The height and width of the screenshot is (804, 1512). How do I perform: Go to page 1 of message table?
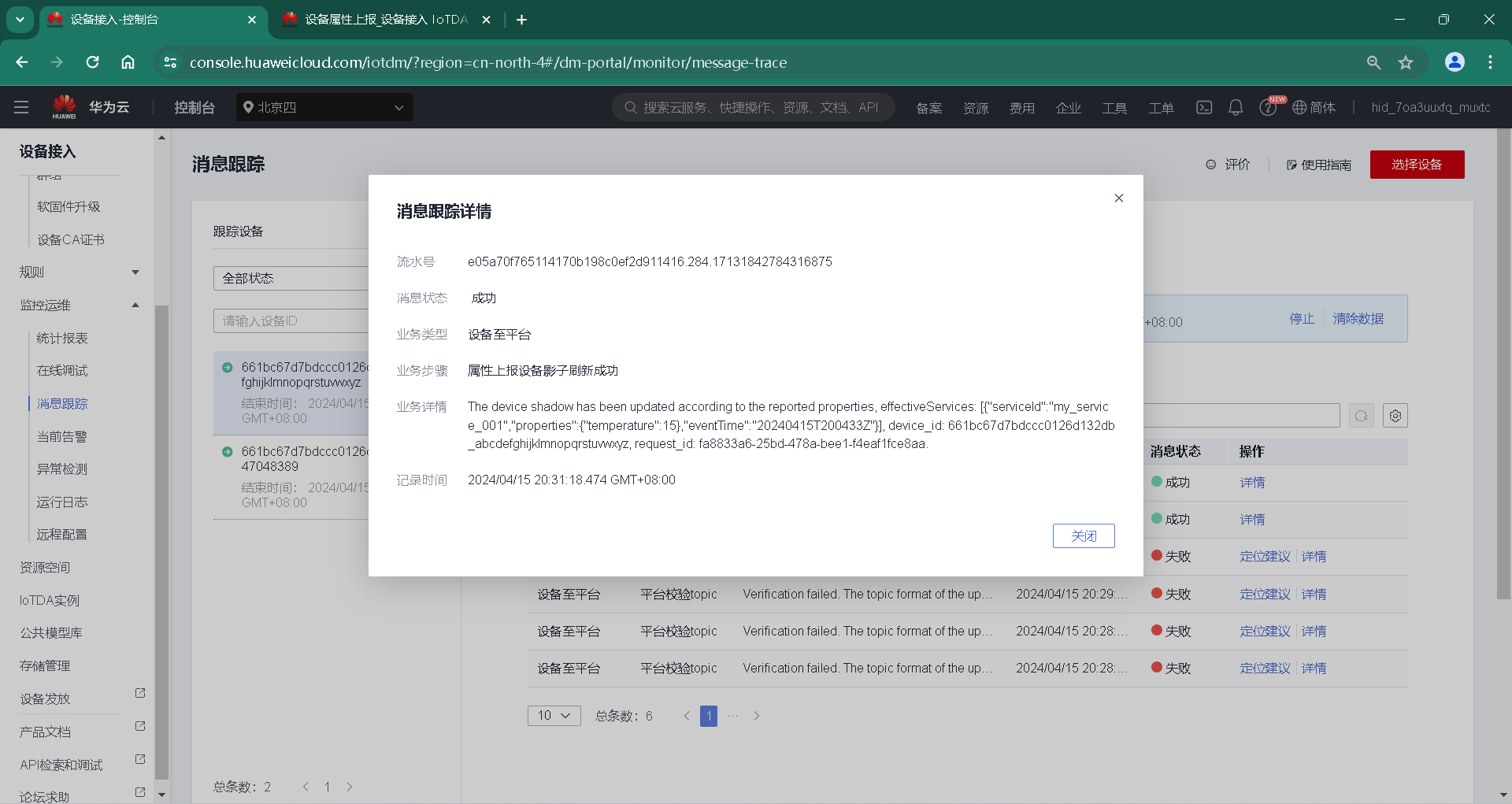pos(709,716)
